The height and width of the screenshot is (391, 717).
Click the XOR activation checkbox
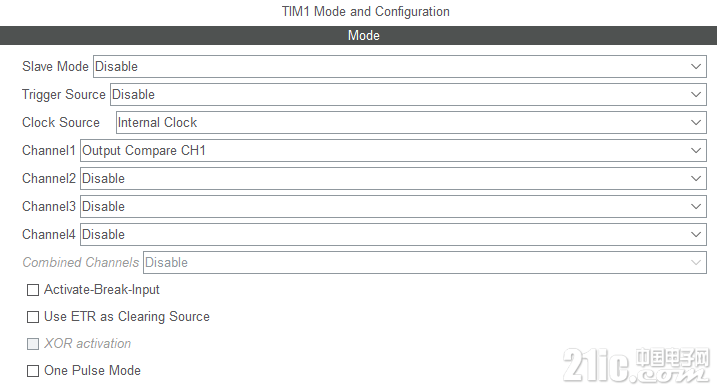click(33, 344)
